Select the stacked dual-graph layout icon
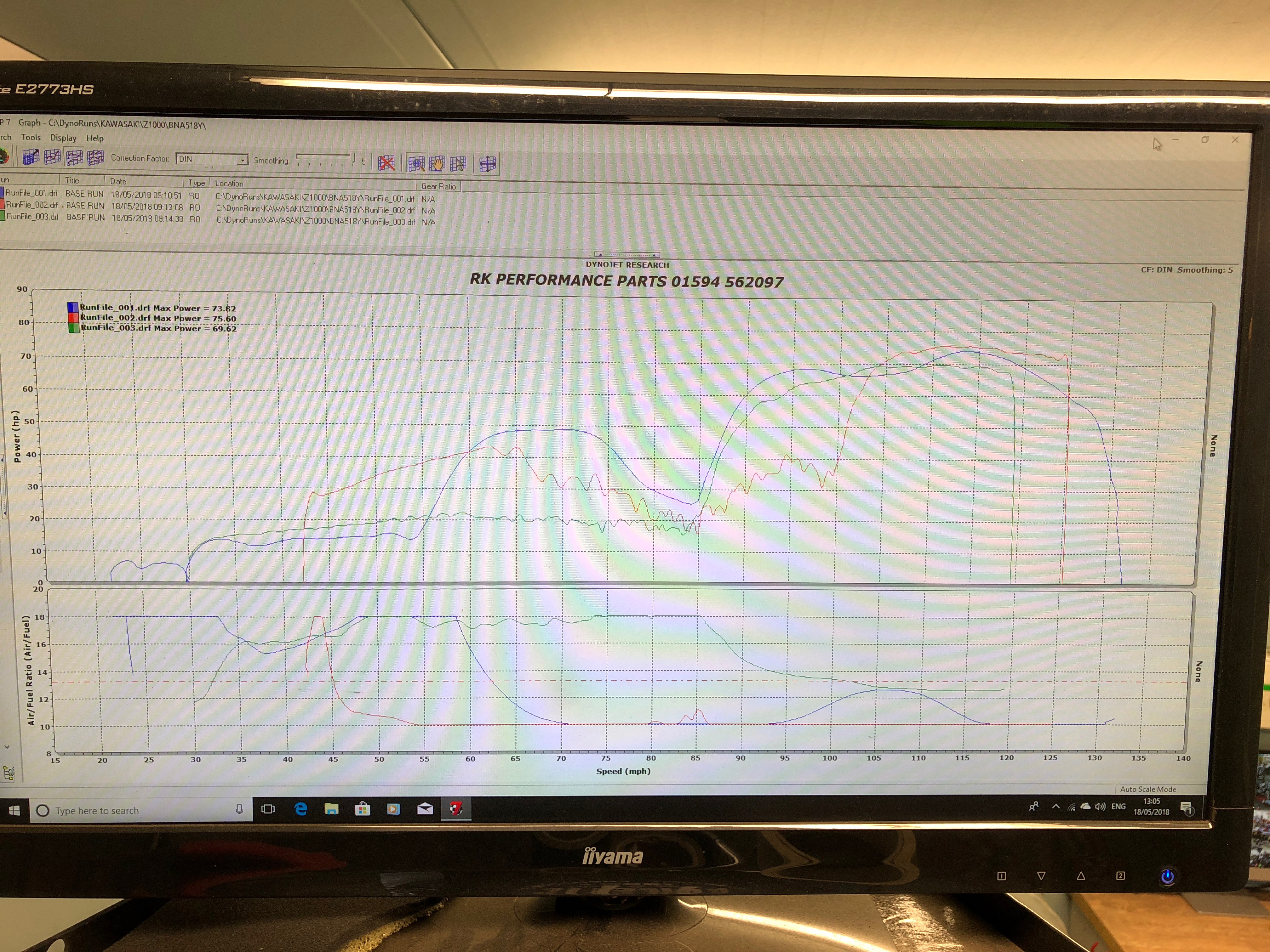The image size is (1270, 952). pos(74,157)
